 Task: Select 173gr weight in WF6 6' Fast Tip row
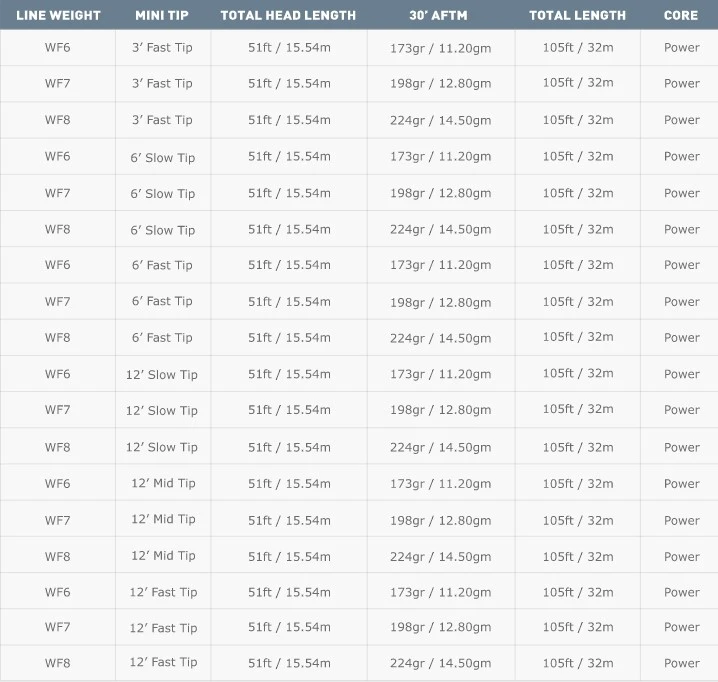pos(440,265)
